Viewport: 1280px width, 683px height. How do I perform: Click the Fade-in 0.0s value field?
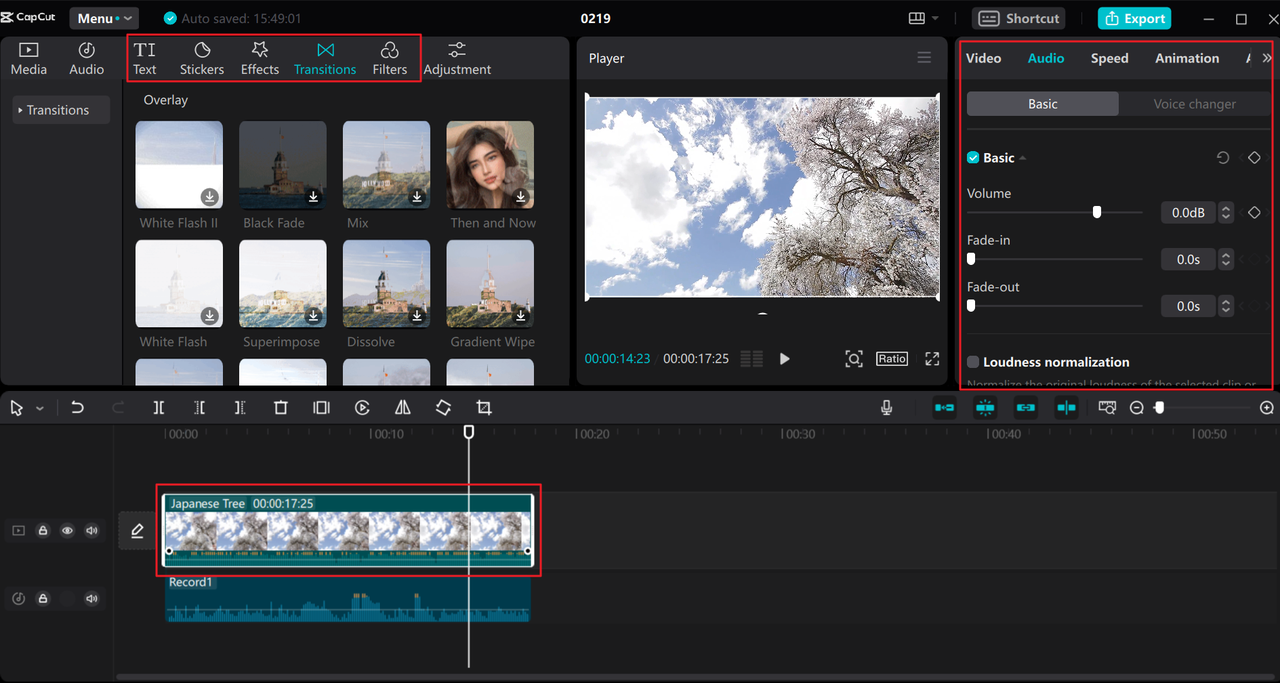pyautogui.click(x=1187, y=259)
